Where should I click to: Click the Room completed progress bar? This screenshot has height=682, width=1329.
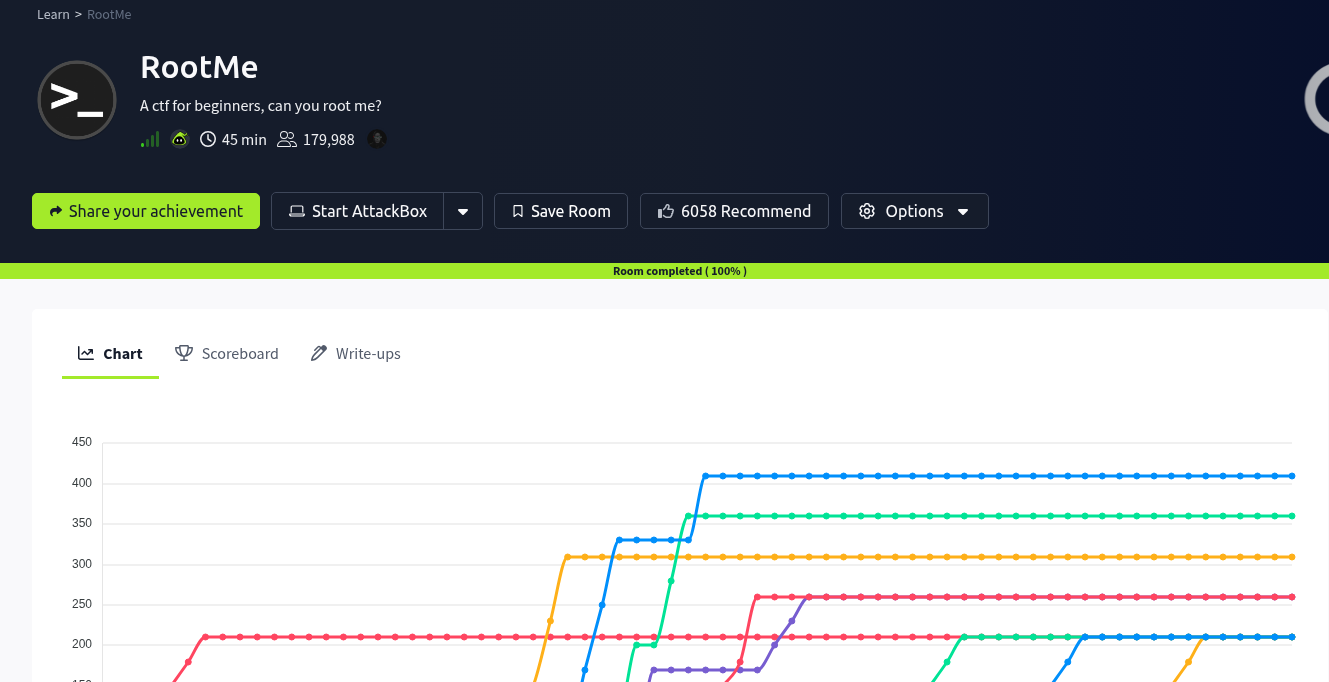point(664,271)
